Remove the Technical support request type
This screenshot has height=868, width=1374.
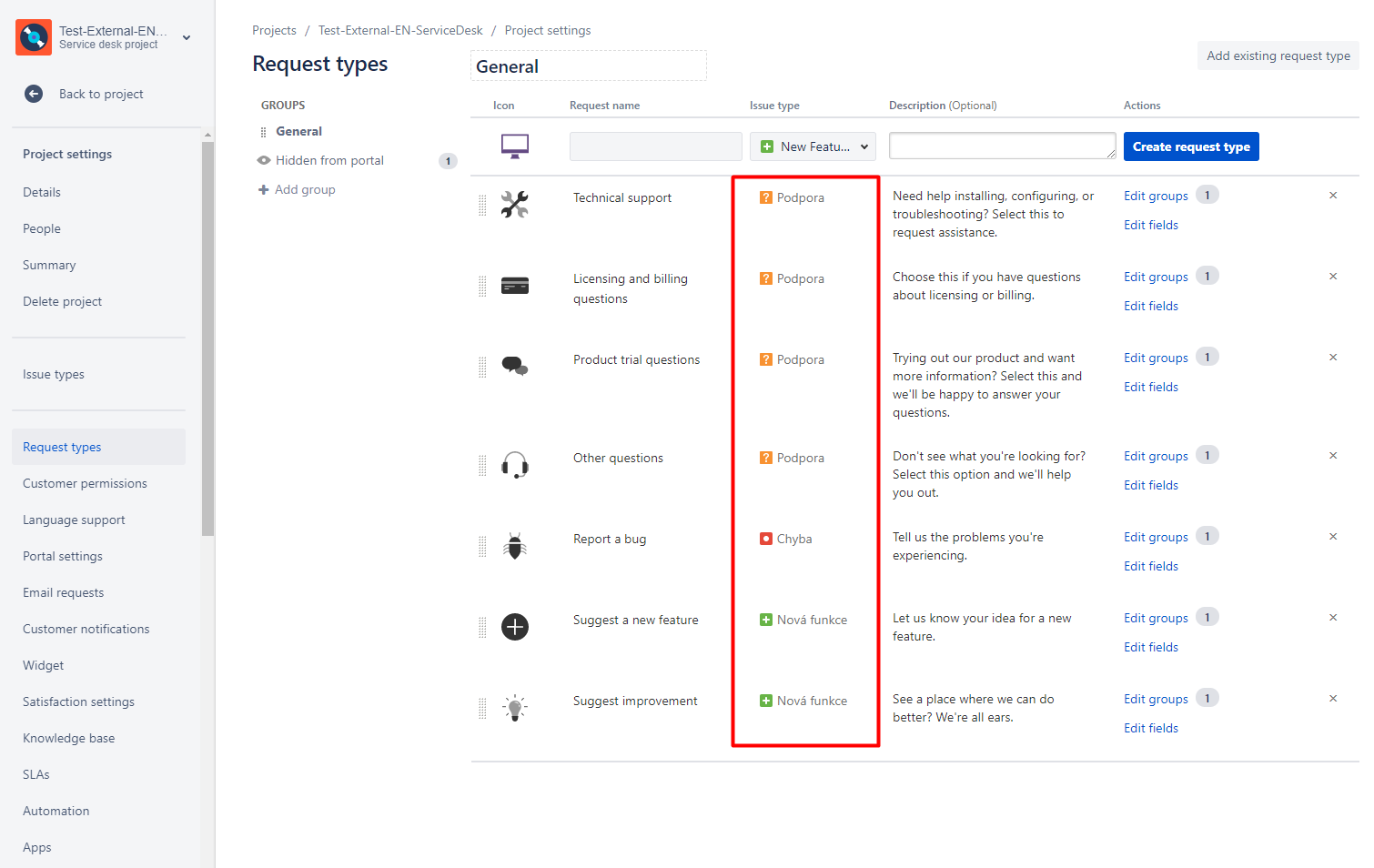click(1333, 196)
